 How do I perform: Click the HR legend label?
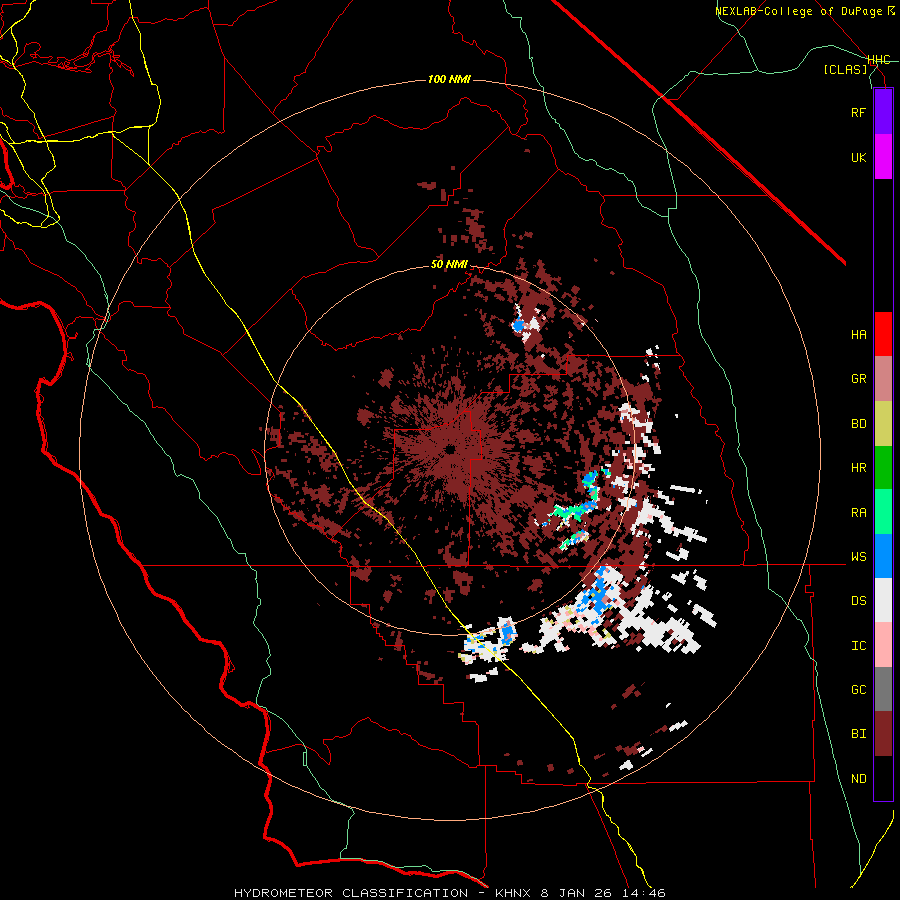pos(858,468)
